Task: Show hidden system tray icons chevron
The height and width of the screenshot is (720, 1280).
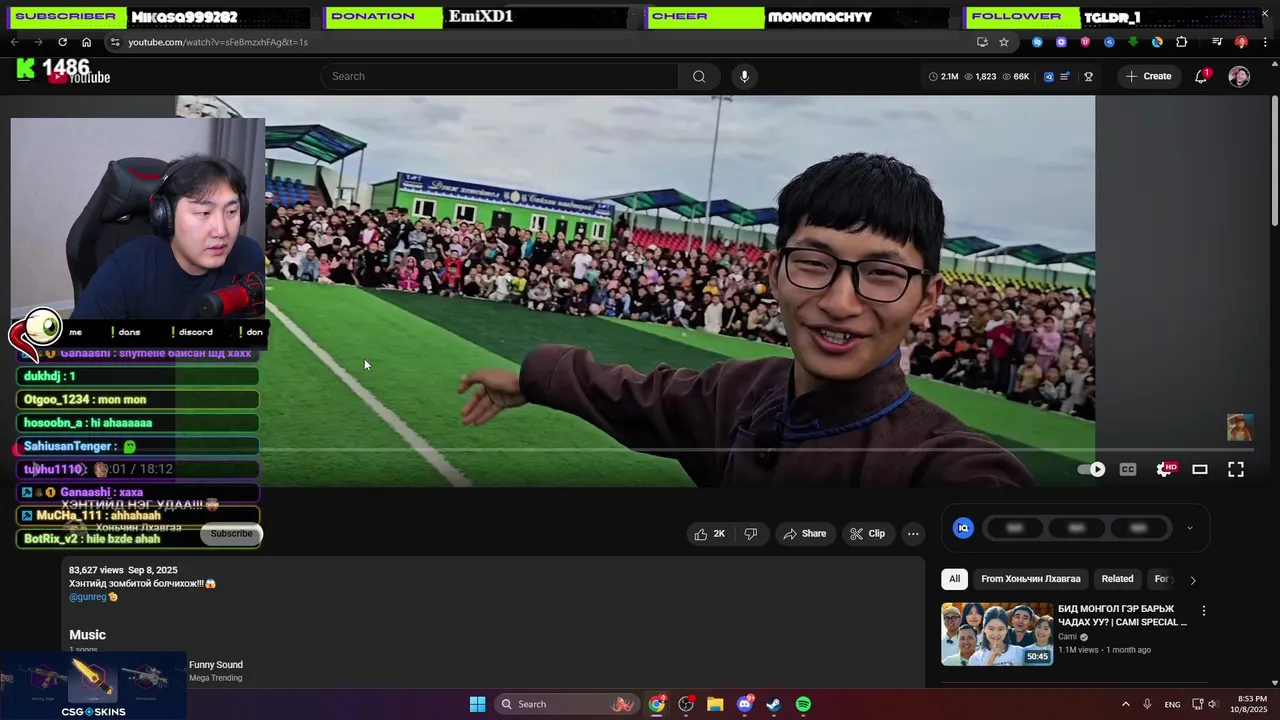Action: (x=1125, y=704)
